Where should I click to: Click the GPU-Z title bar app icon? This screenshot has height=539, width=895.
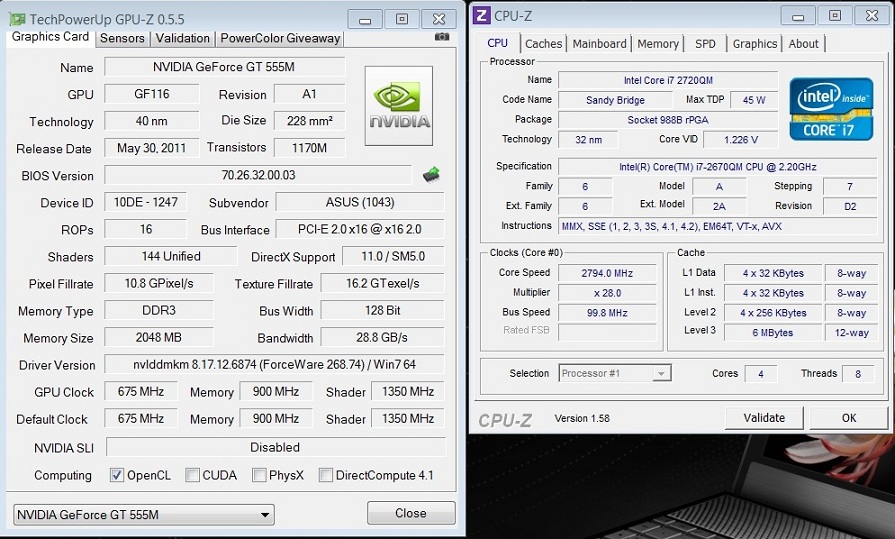coord(18,19)
